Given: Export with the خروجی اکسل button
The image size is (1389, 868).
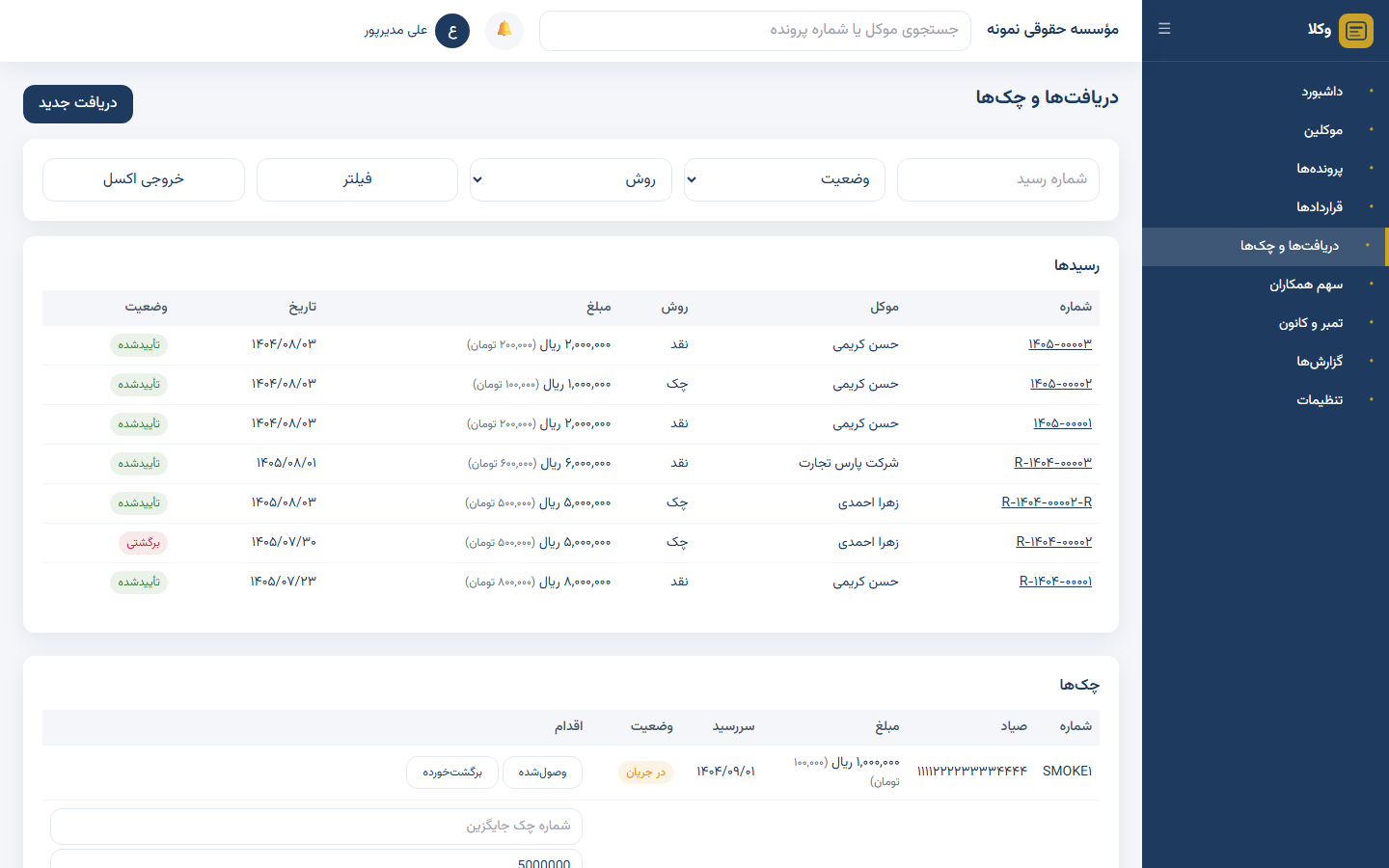Looking at the screenshot, I should tap(144, 179).
